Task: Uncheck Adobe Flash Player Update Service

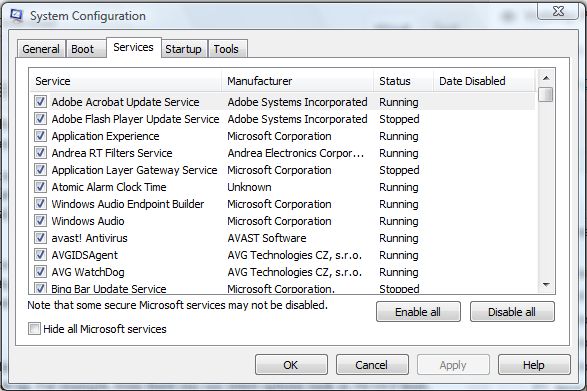Action: pyautogui.click(x=40, y=119)
